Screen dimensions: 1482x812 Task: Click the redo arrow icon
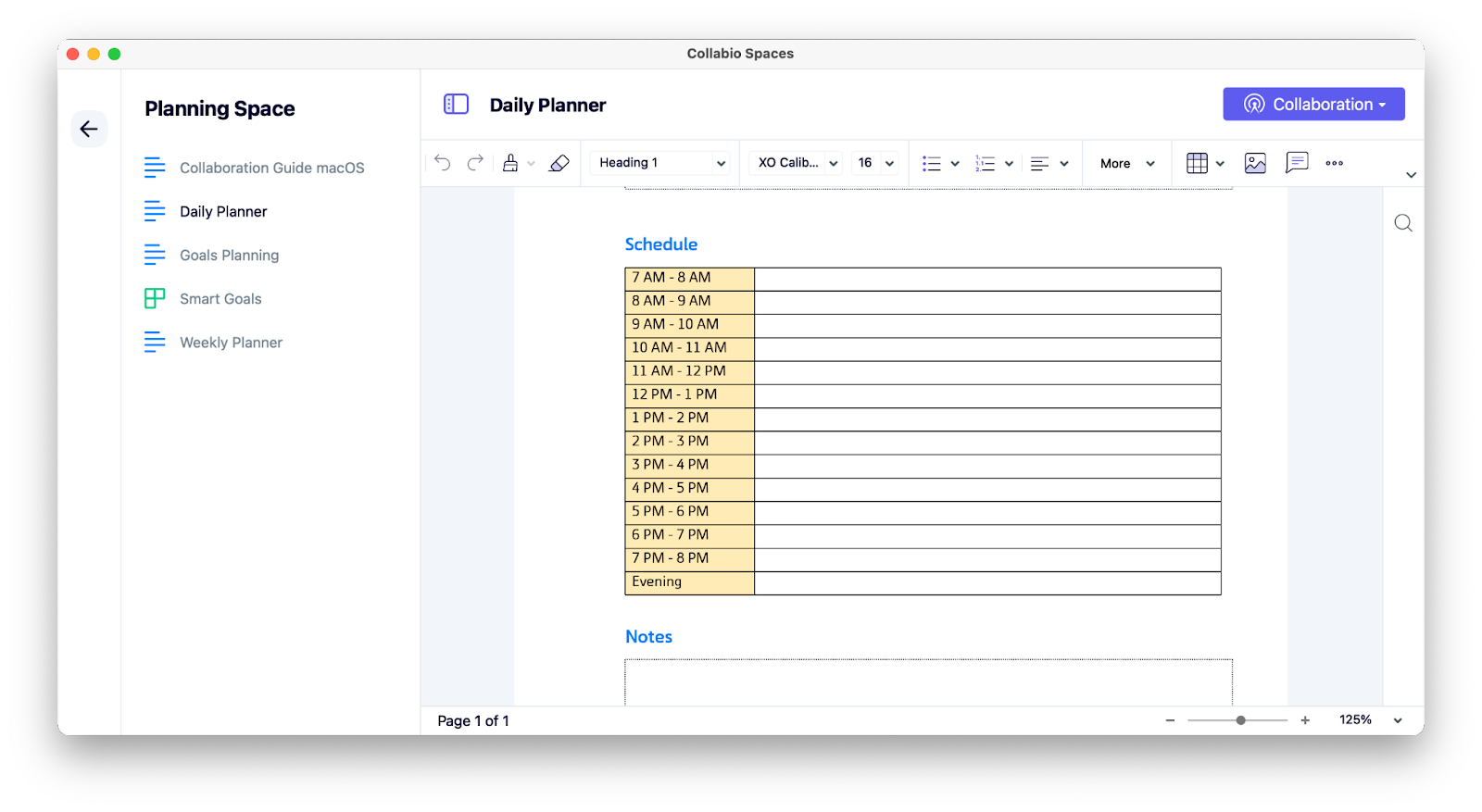475,163
